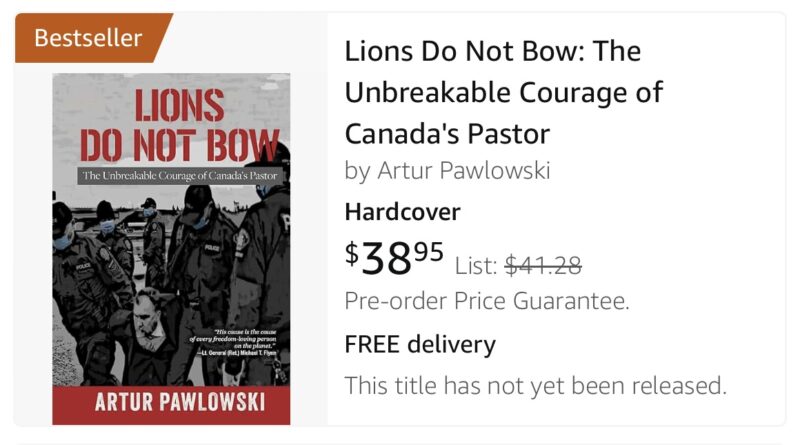The height and width of the screenshot is (445, 800).
Task: Click the red title text on the cover
Action: point(180,125)
